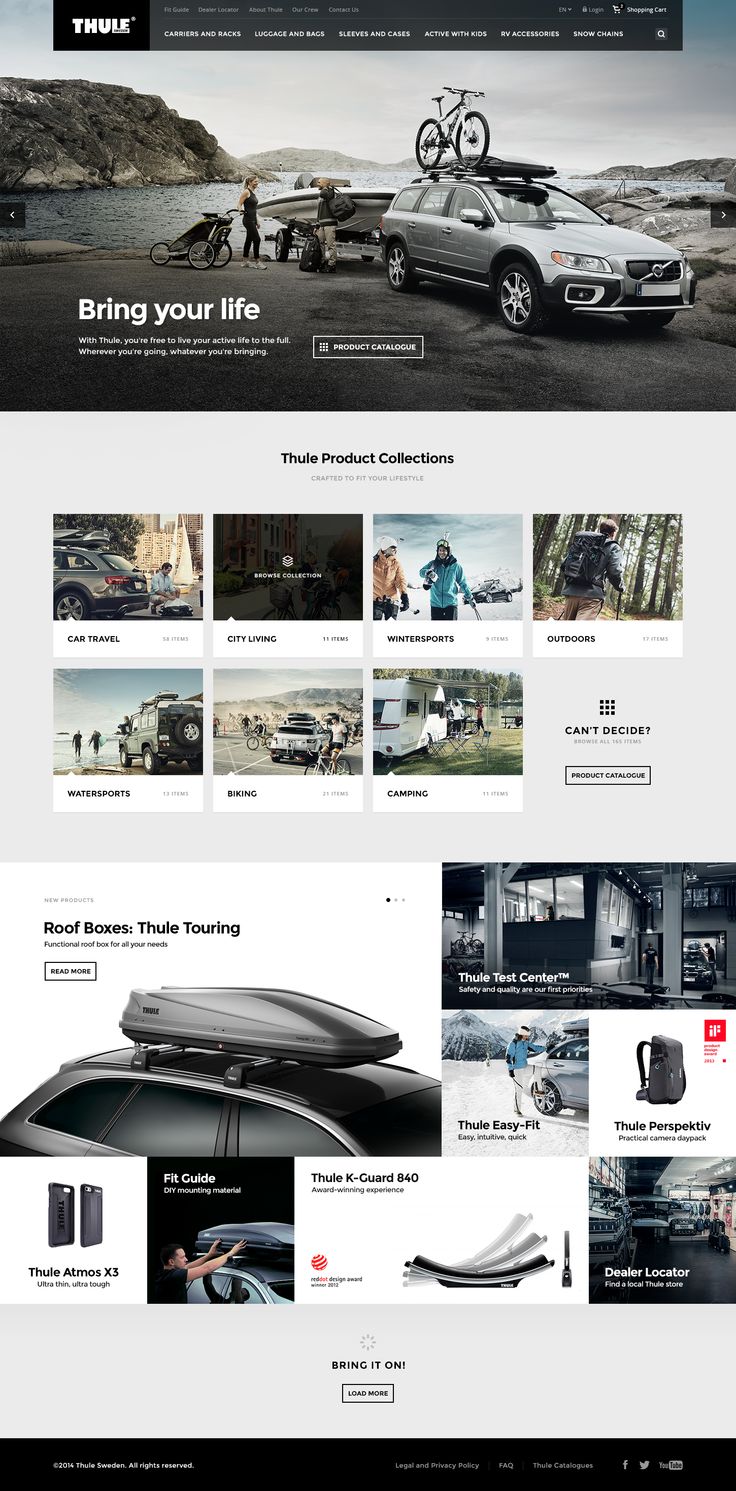Open the Outdoors collection card
The image size is (736, 1491).
pos(608,585)
